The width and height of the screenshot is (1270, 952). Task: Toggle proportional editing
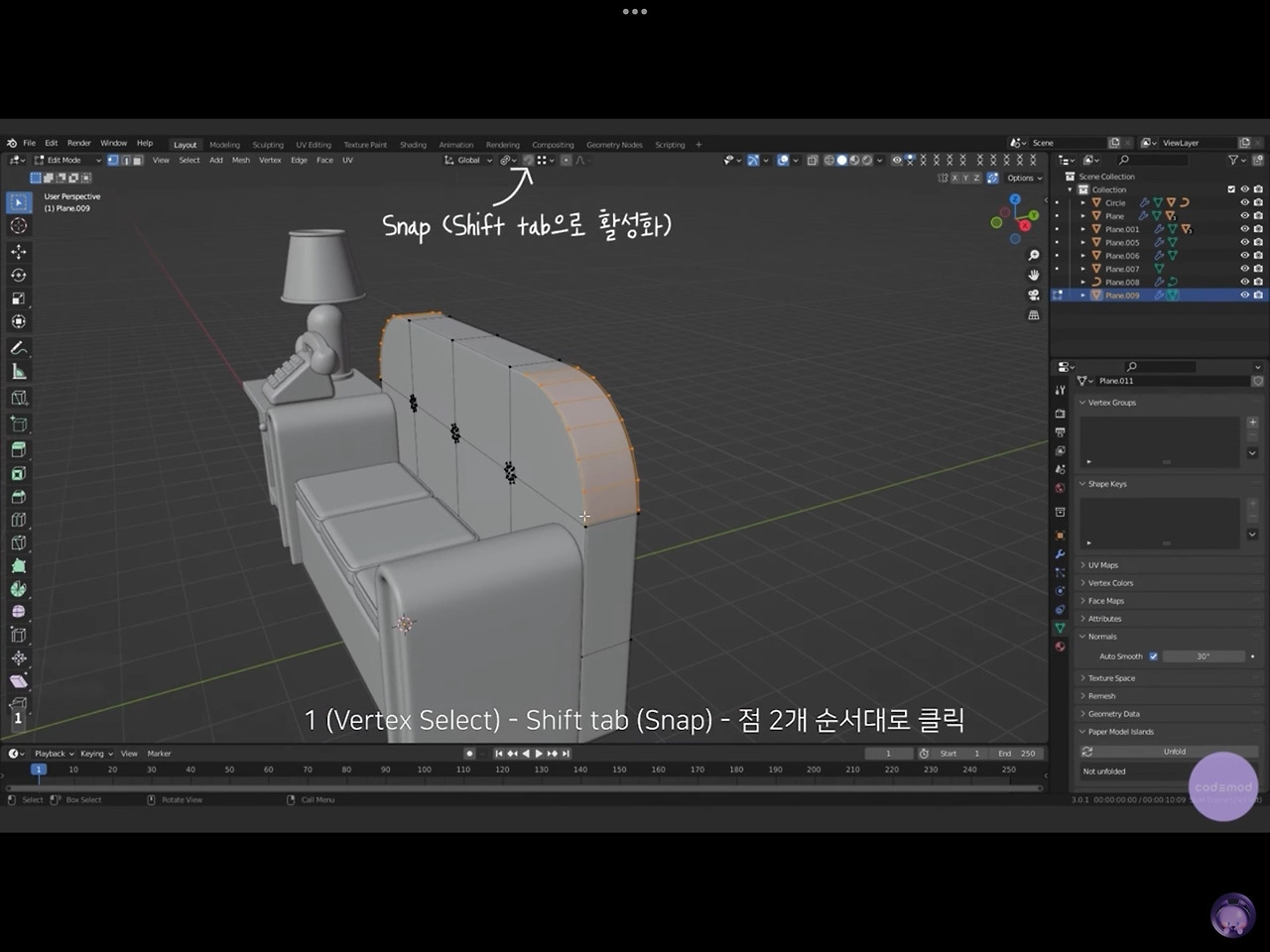coord(566,160)
